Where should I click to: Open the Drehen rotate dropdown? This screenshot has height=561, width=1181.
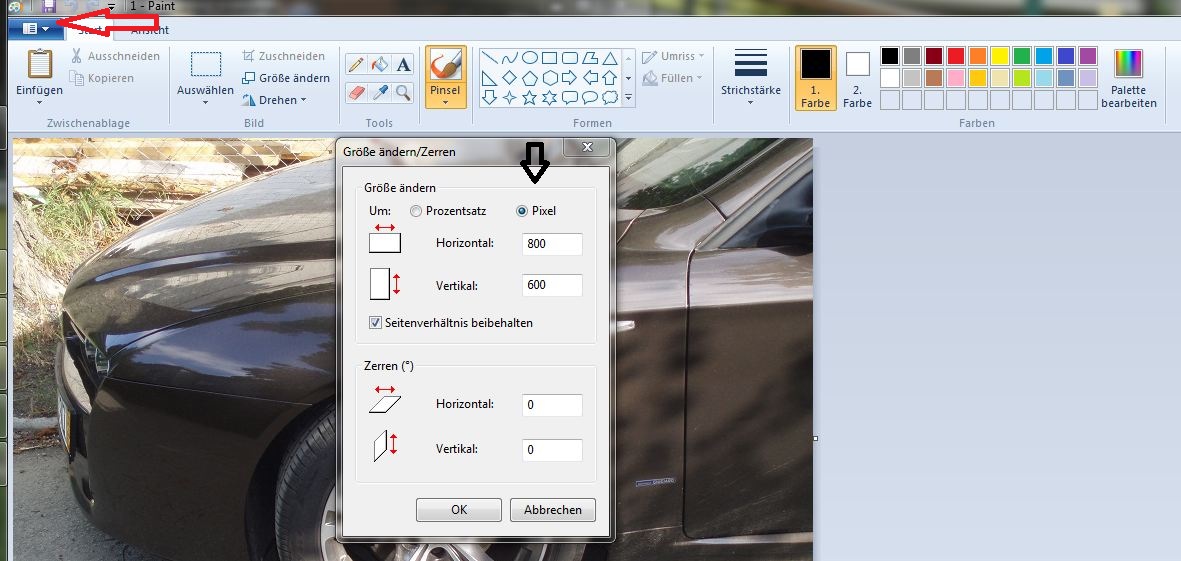click(x=276, y=100)
